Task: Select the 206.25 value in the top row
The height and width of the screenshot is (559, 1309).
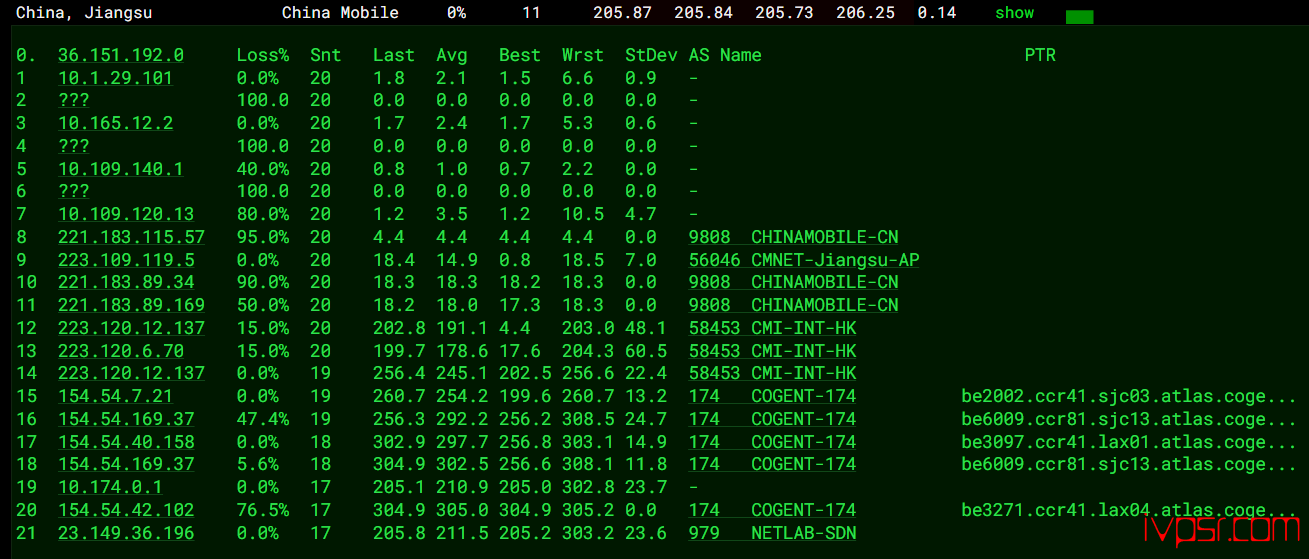Action: 866,13
